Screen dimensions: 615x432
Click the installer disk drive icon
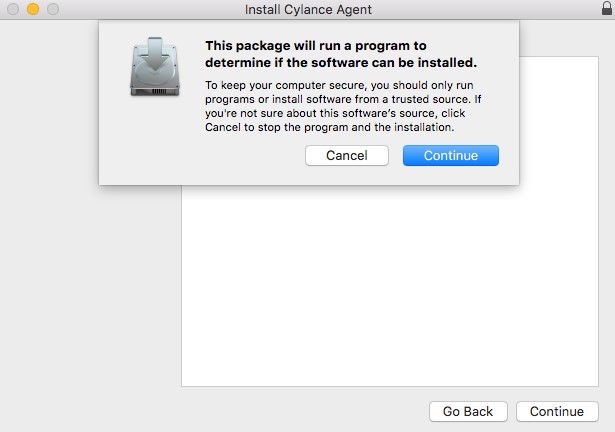154,68
